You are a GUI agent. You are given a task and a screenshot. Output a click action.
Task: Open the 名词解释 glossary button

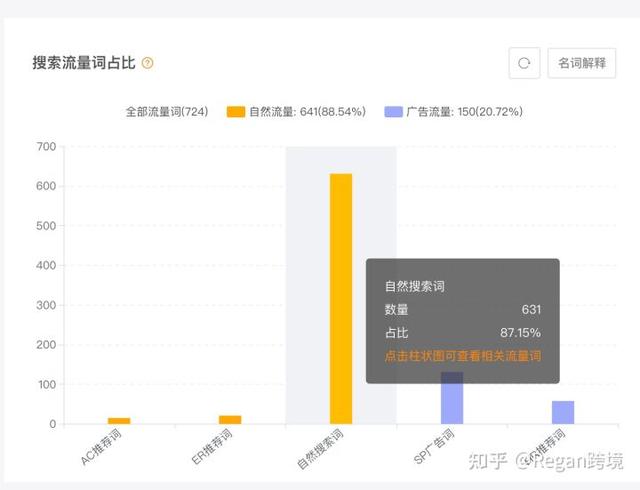[x=582, y=63]
